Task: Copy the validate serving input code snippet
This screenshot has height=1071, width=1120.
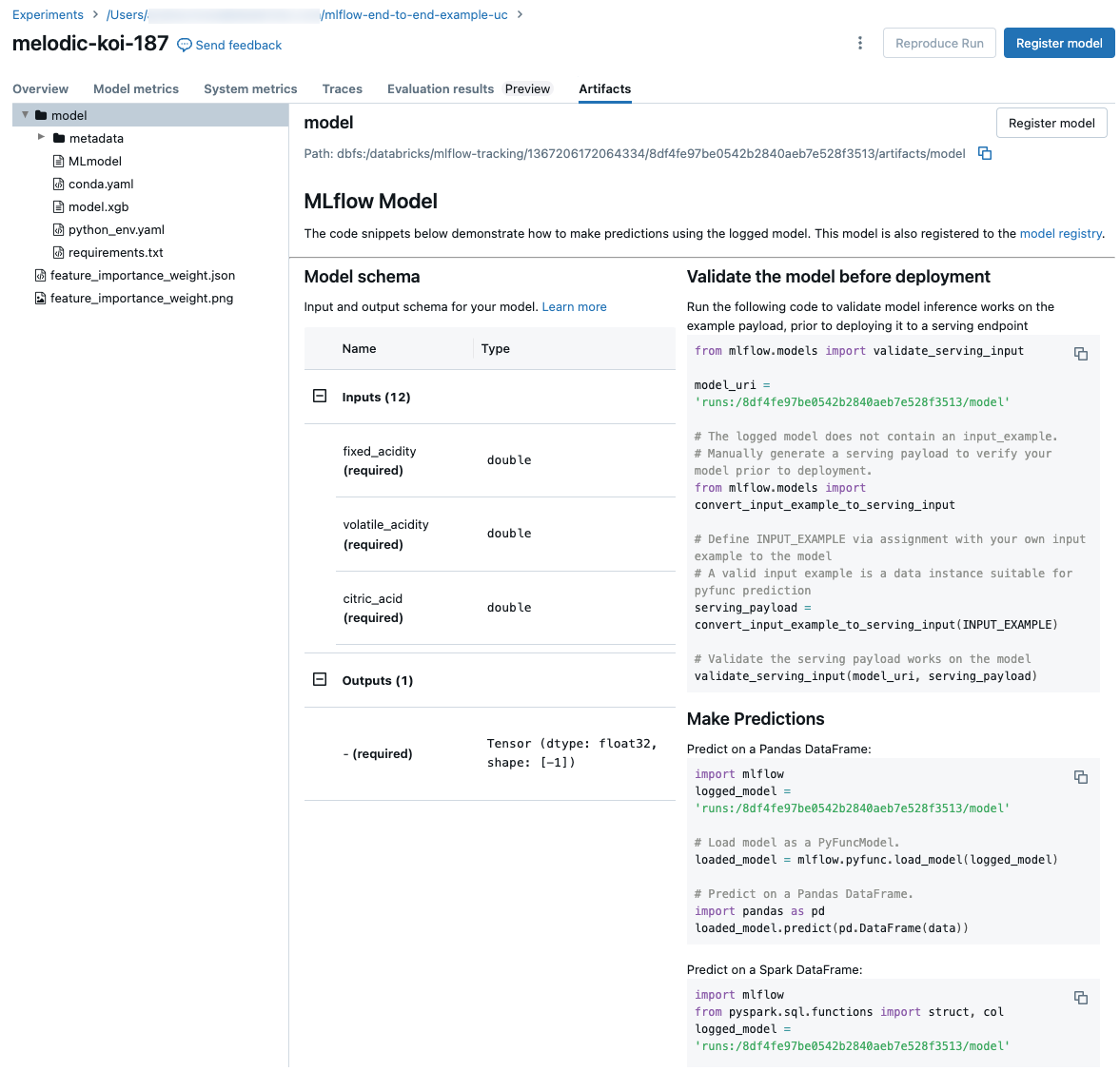Action: 1081,353
